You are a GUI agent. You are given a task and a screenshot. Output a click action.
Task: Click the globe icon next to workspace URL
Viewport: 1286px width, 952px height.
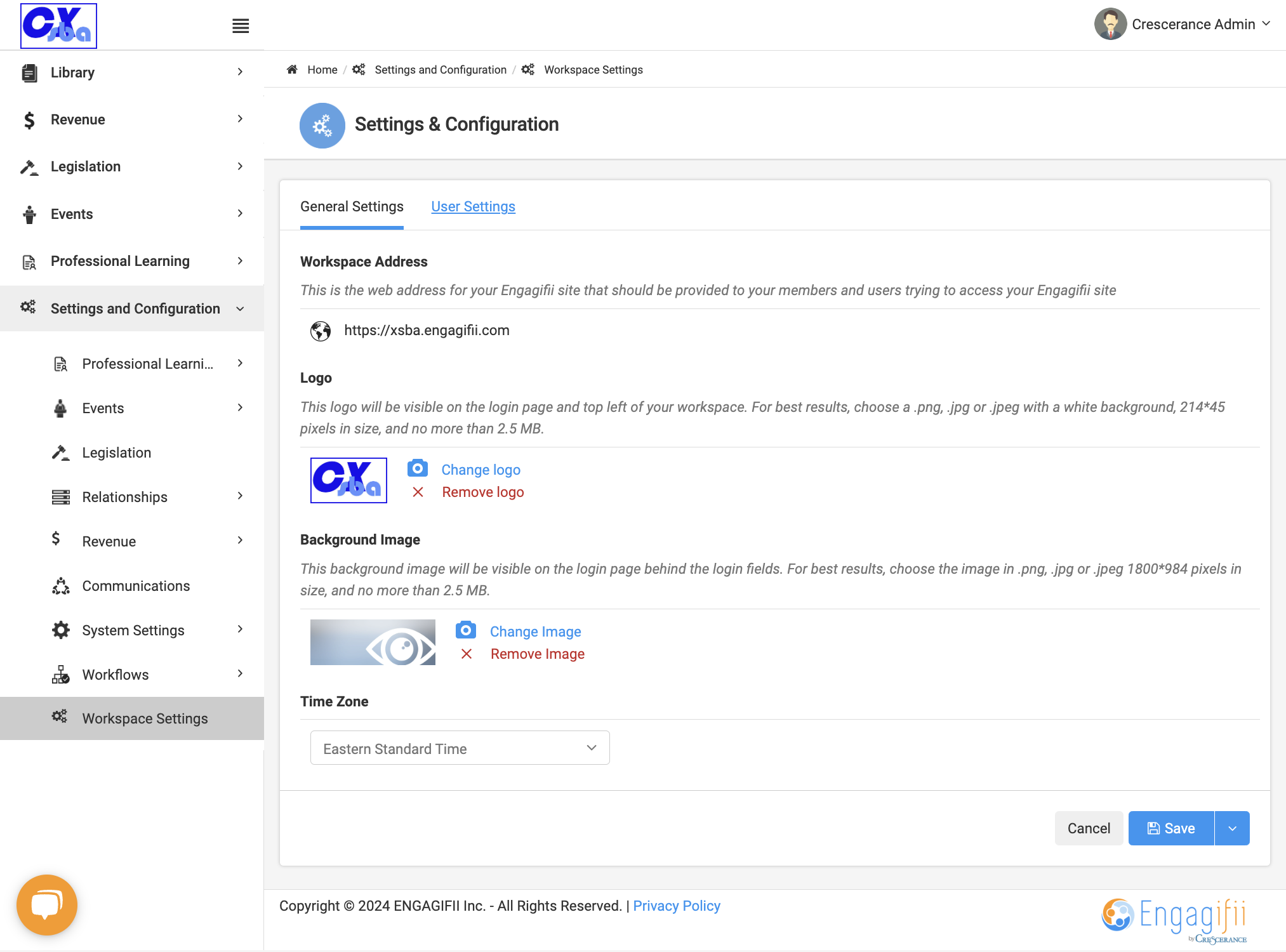pyautogui.click(x=321, y=331)
